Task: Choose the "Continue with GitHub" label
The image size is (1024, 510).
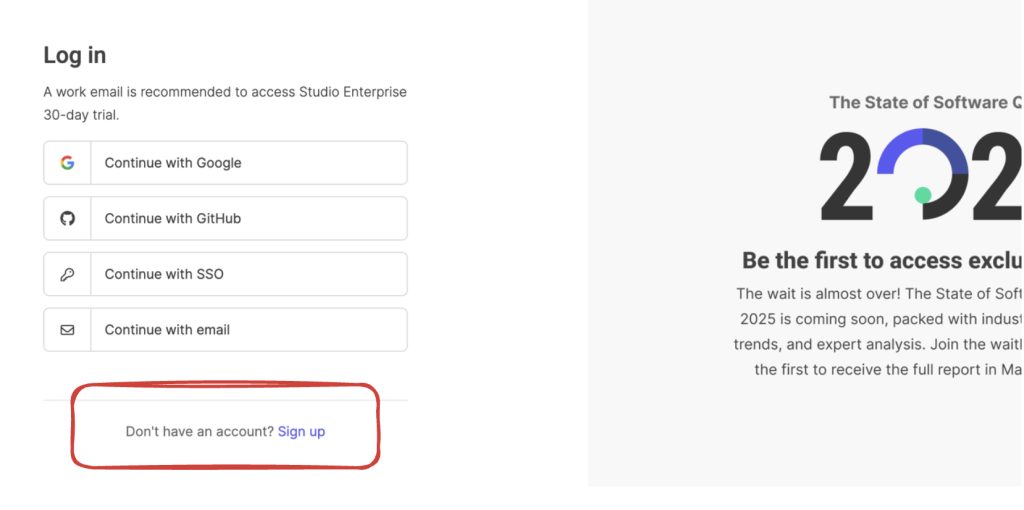Action: coord(173,218)
